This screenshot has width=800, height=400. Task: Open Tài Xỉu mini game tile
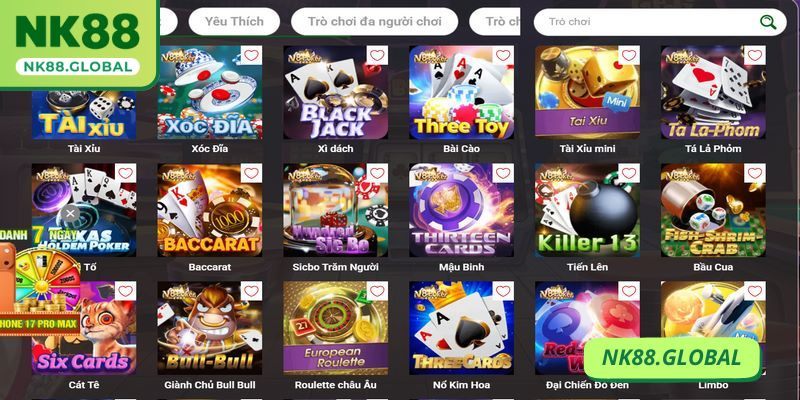(x=587, y=92)
